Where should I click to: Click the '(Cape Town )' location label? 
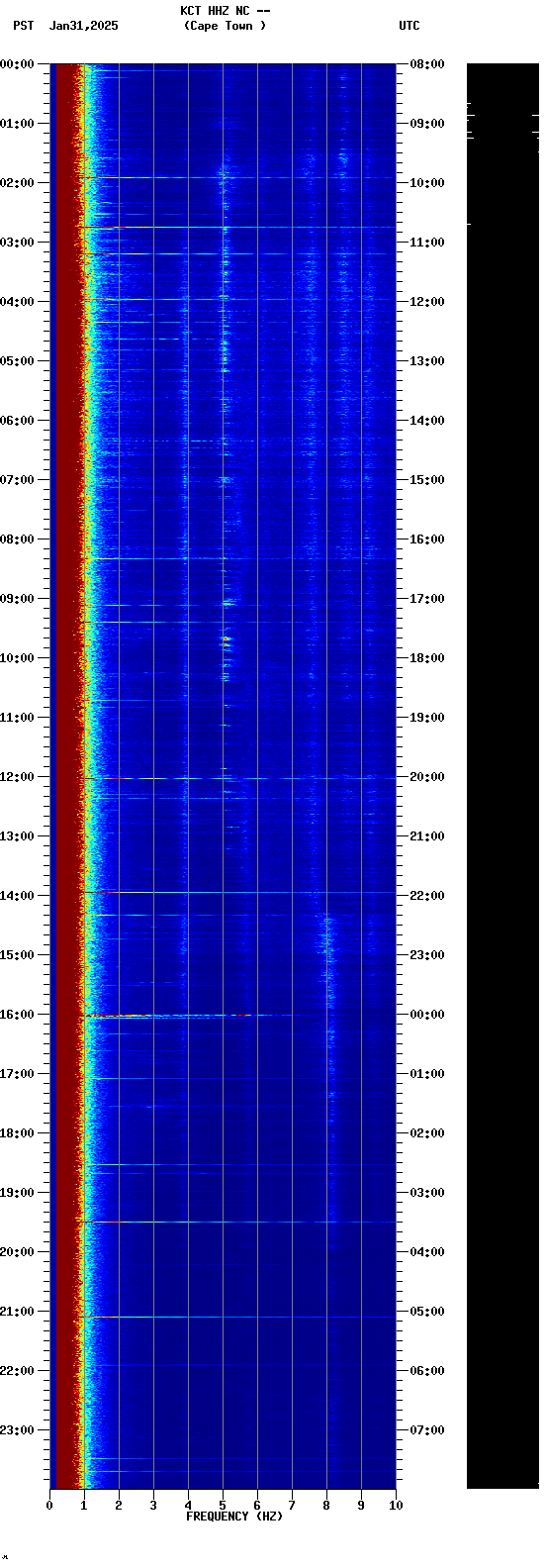pos(226,26)
